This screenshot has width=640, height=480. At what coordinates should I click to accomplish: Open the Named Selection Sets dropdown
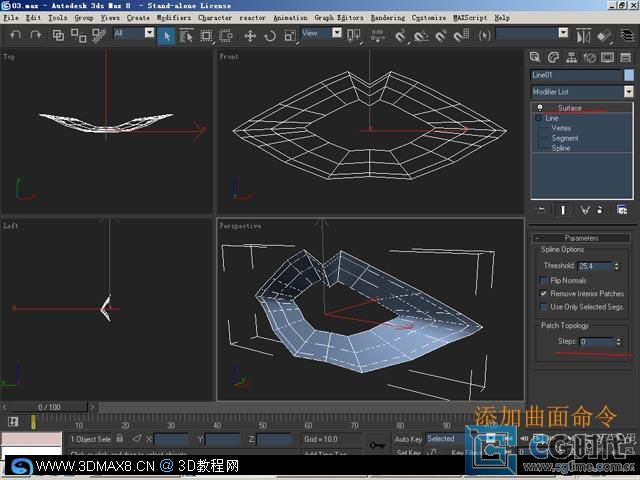coord(563,33)
